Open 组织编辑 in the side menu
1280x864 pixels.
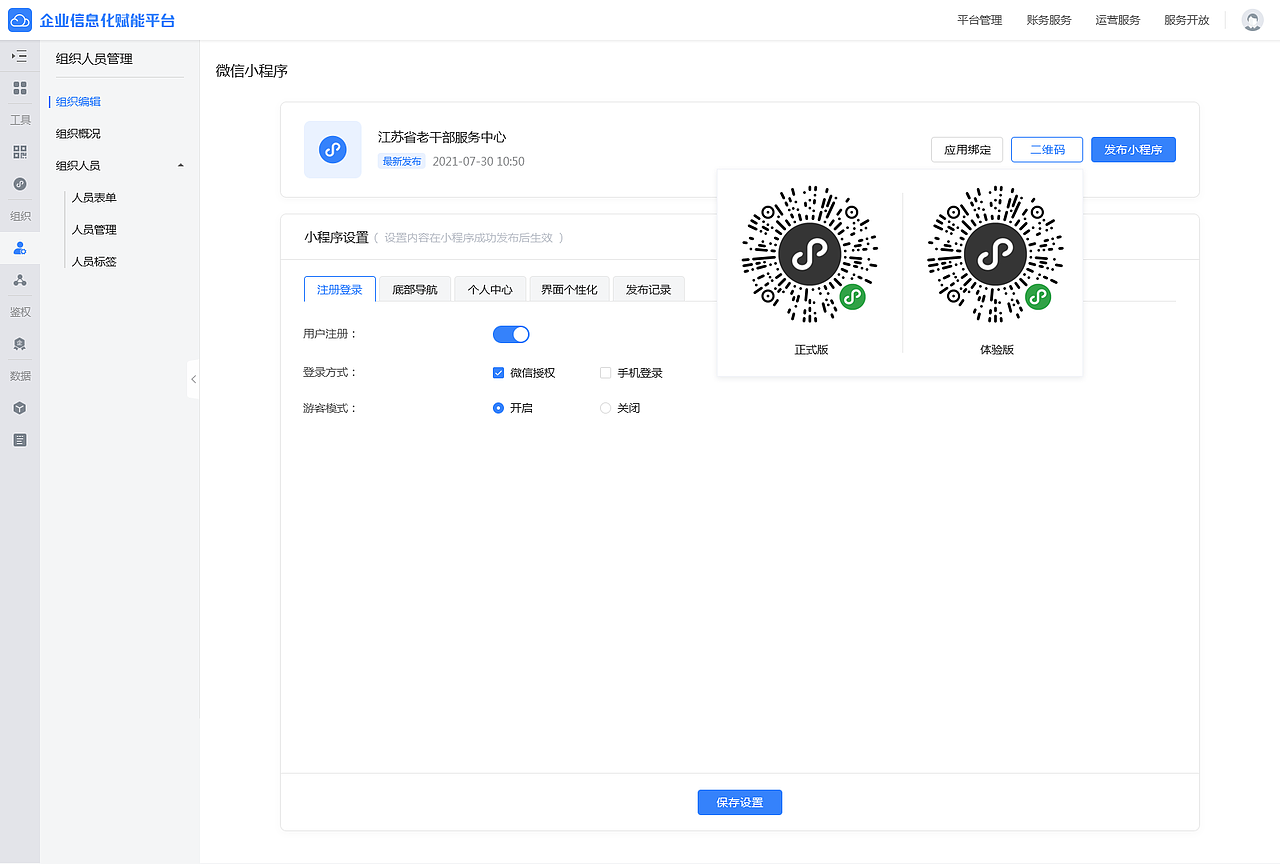click(78, 101)
